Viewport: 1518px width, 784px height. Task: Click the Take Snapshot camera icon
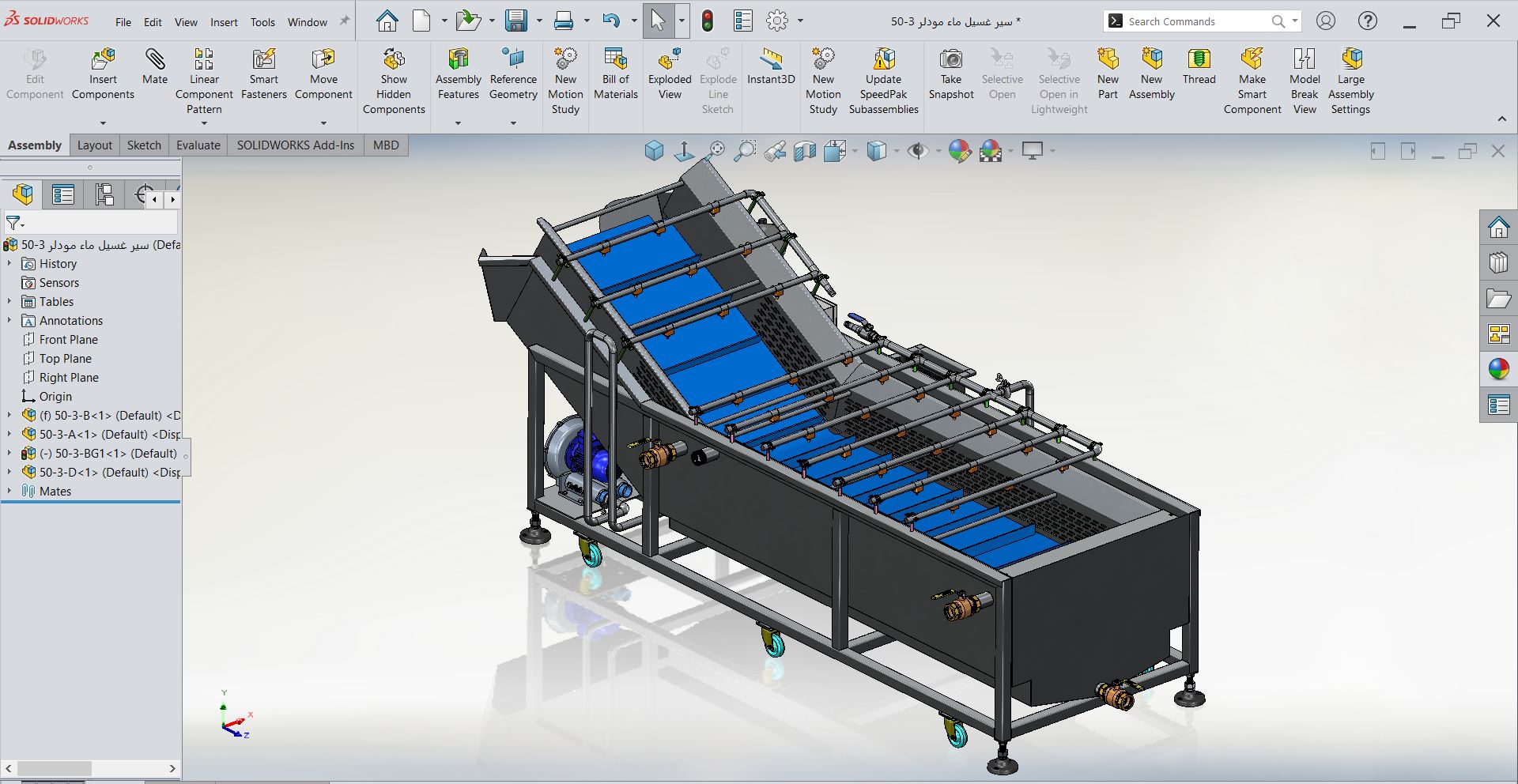(x=951, y=58)
